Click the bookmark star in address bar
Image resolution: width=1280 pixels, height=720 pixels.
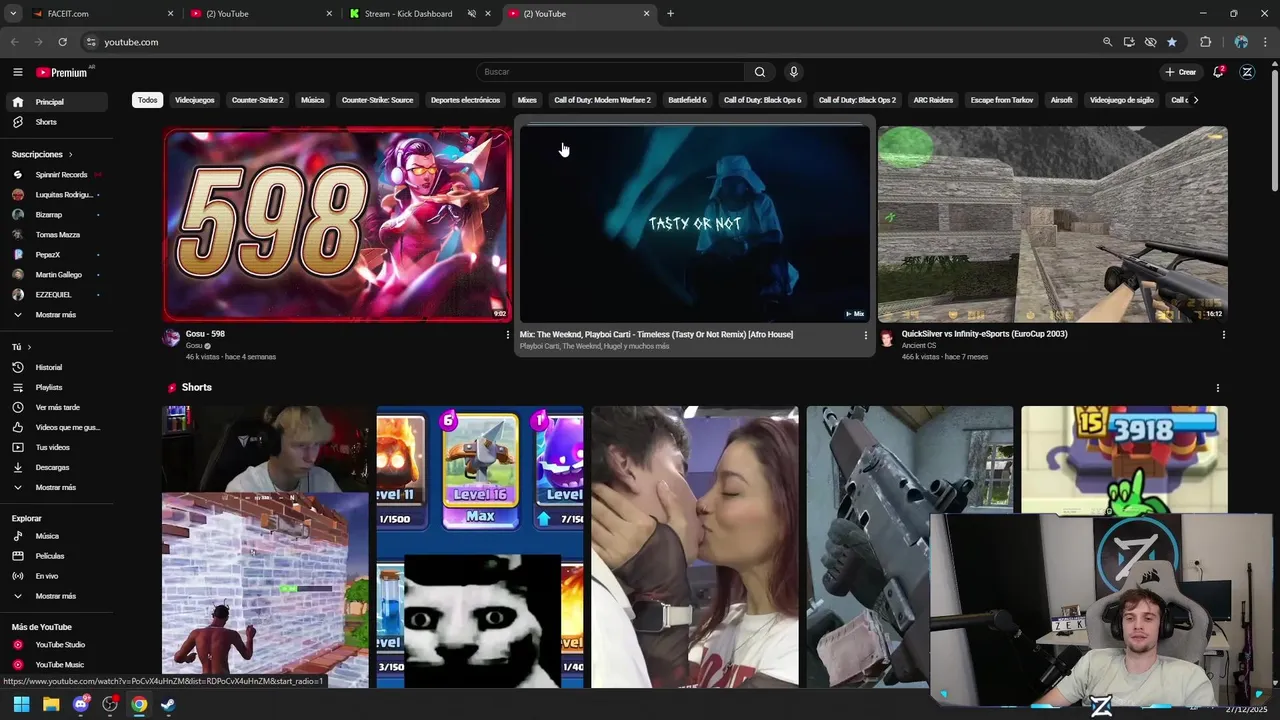click(x=1172, y=42)
